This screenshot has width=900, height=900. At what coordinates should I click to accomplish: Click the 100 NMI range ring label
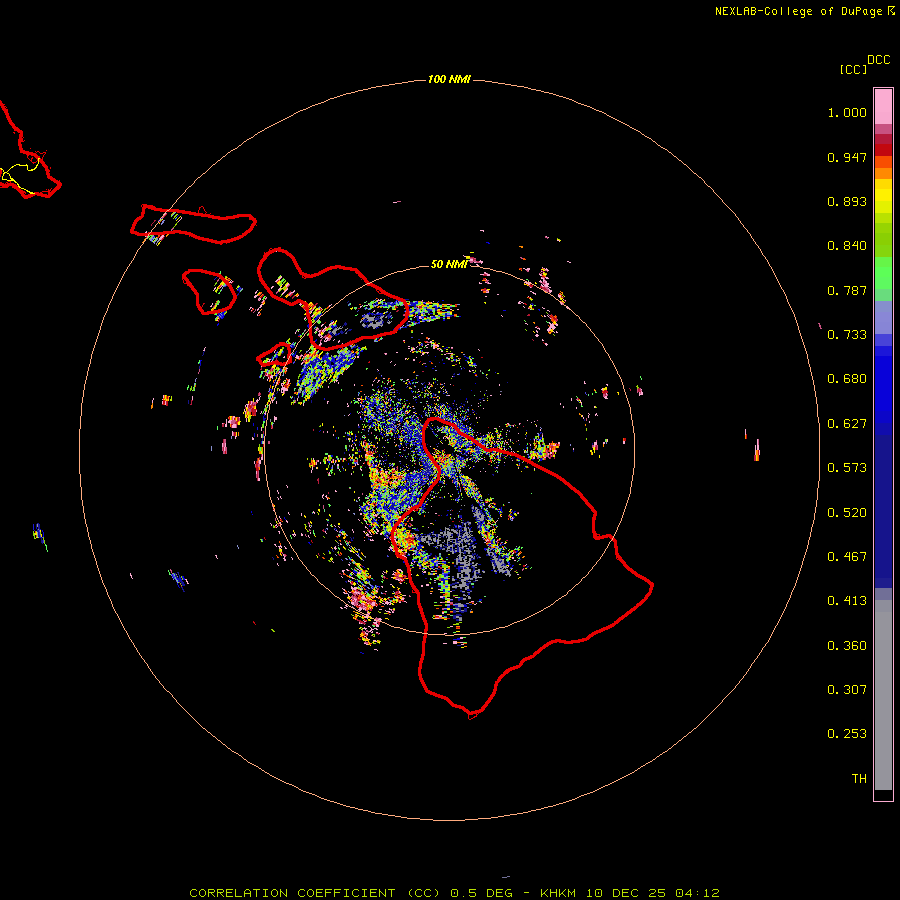(x=449, y=79)
